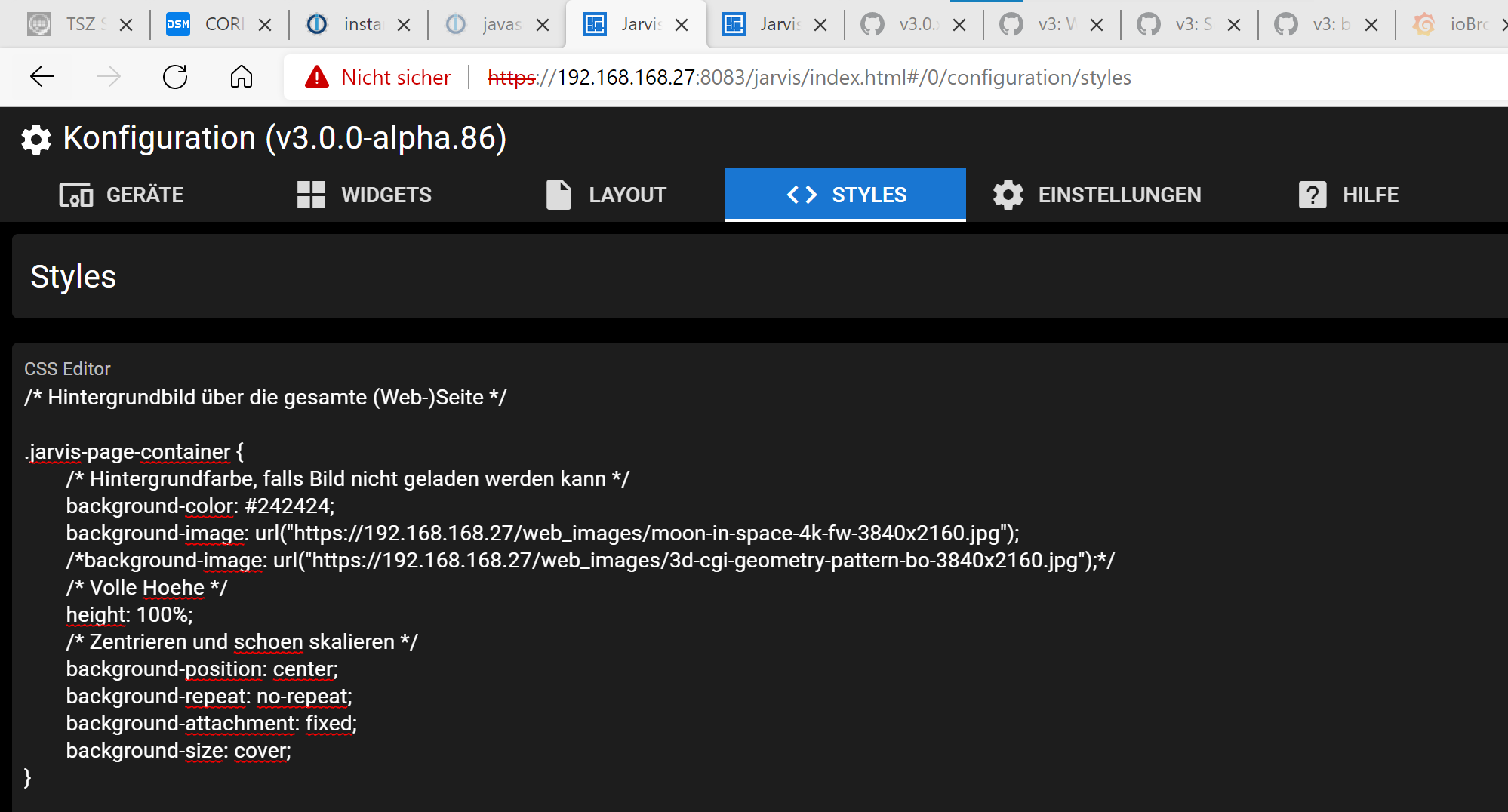
Task: Click the CSS Editor label
Action: point(67,368)
